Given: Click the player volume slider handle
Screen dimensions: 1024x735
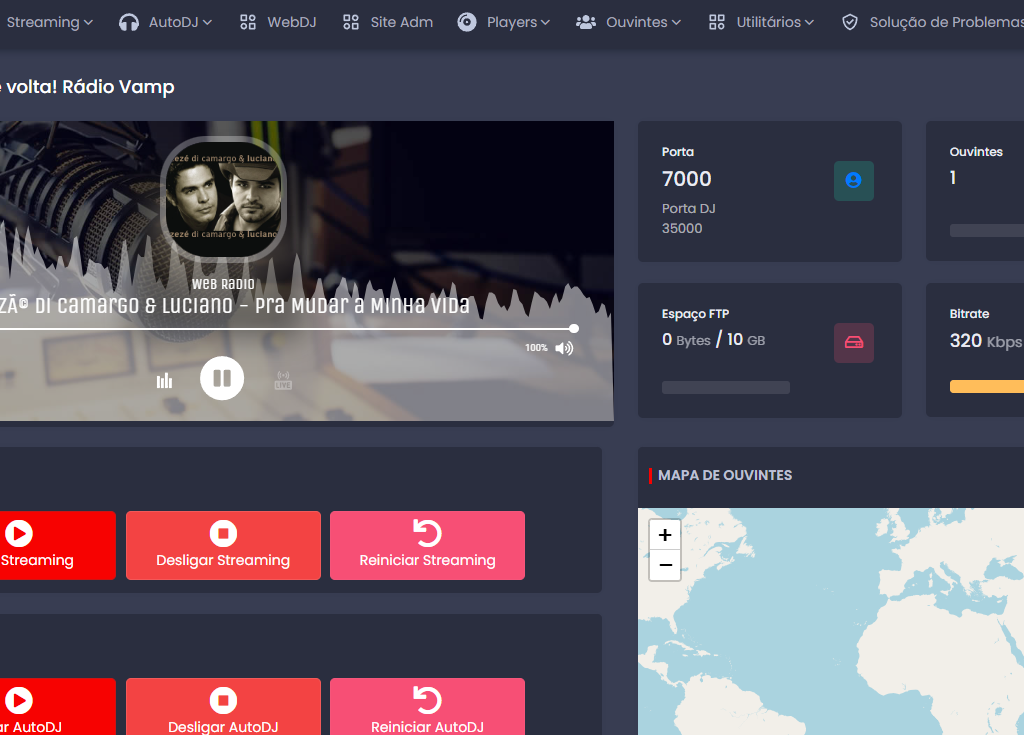Looking at the screenshot, I should 573,329.
